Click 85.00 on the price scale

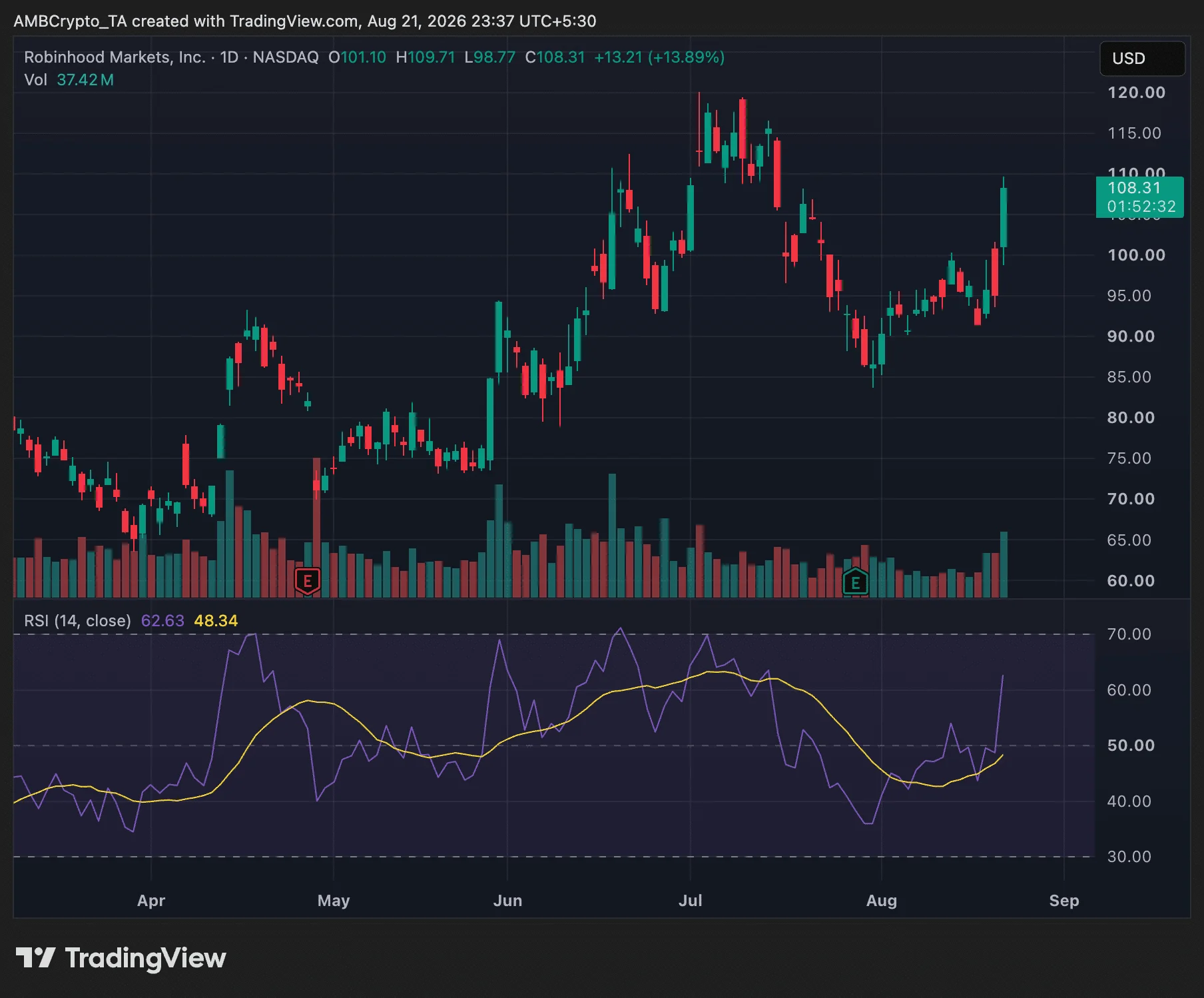pyautogui.click(x=1129, y=377)
